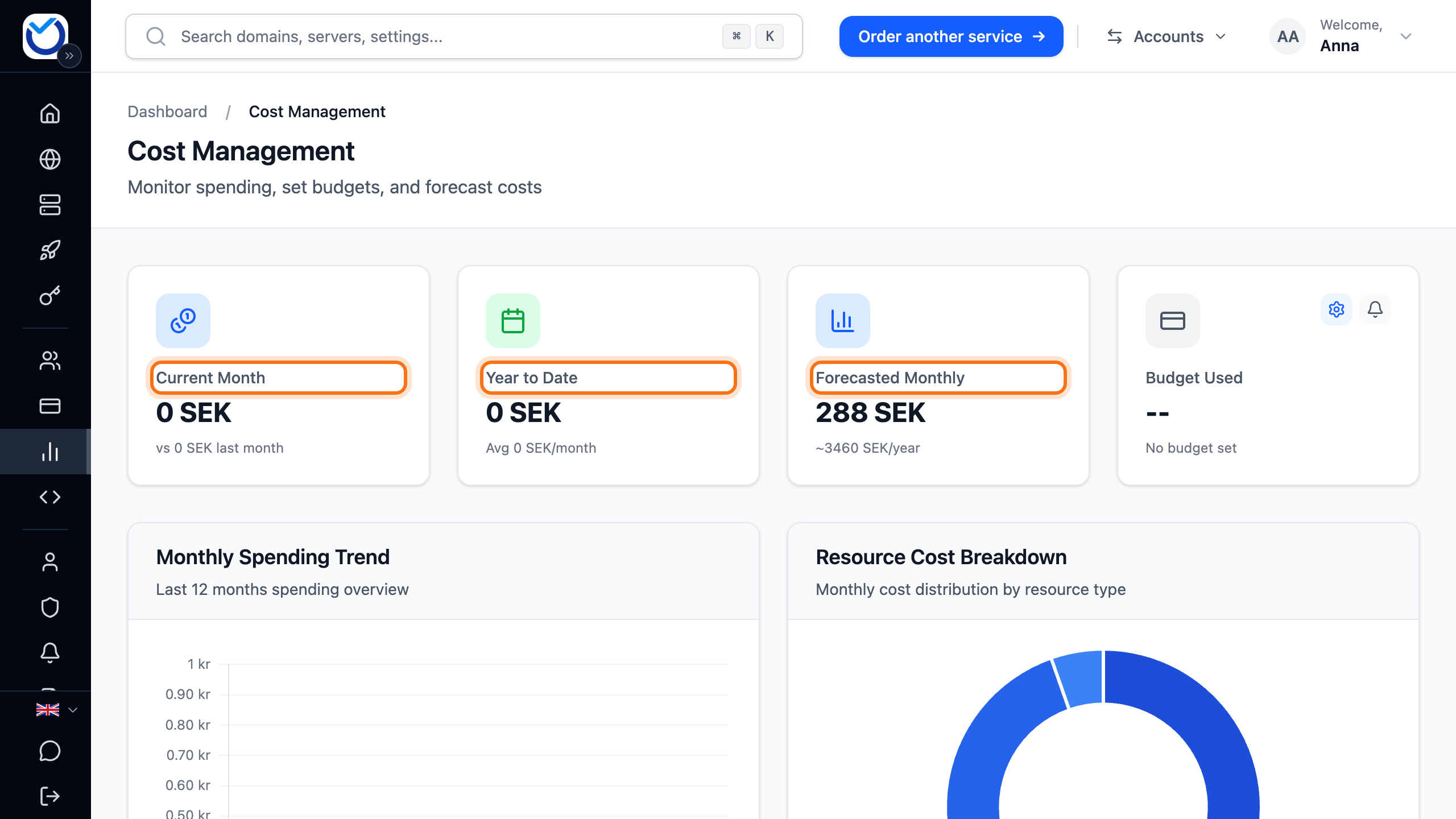Open budget settings gear icon
Image resolution: width=1456 pixels, height=819 pixels.
coord(1337,309)
